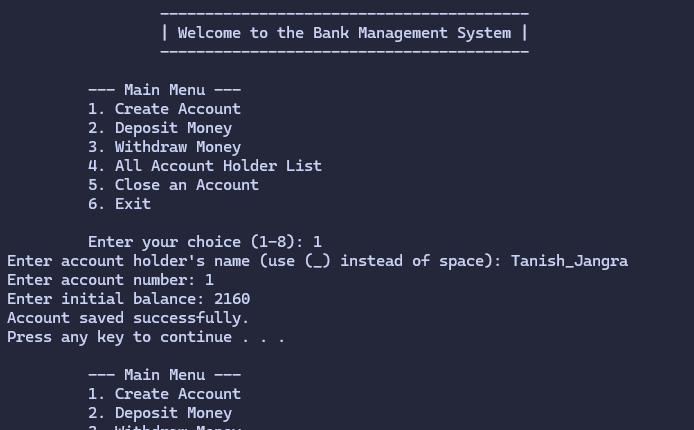Screen dimensions: 694x430
Task: Select '1. Create Account' in the first menu
Action: click(x=165, y=109)
